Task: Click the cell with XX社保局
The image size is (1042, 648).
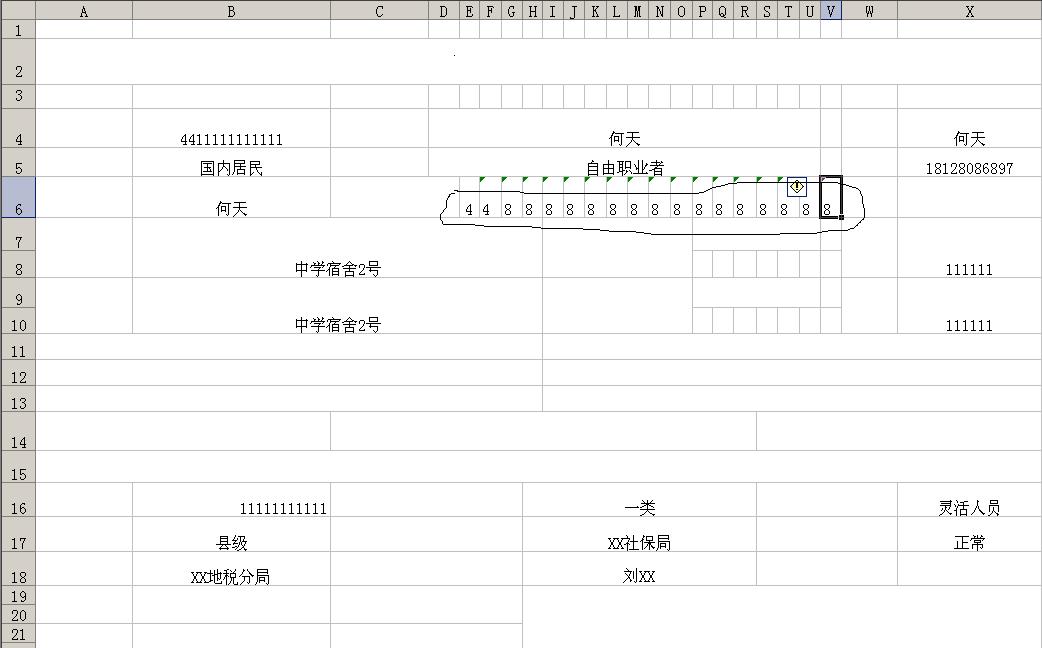Action: click(x=639, y=543)
